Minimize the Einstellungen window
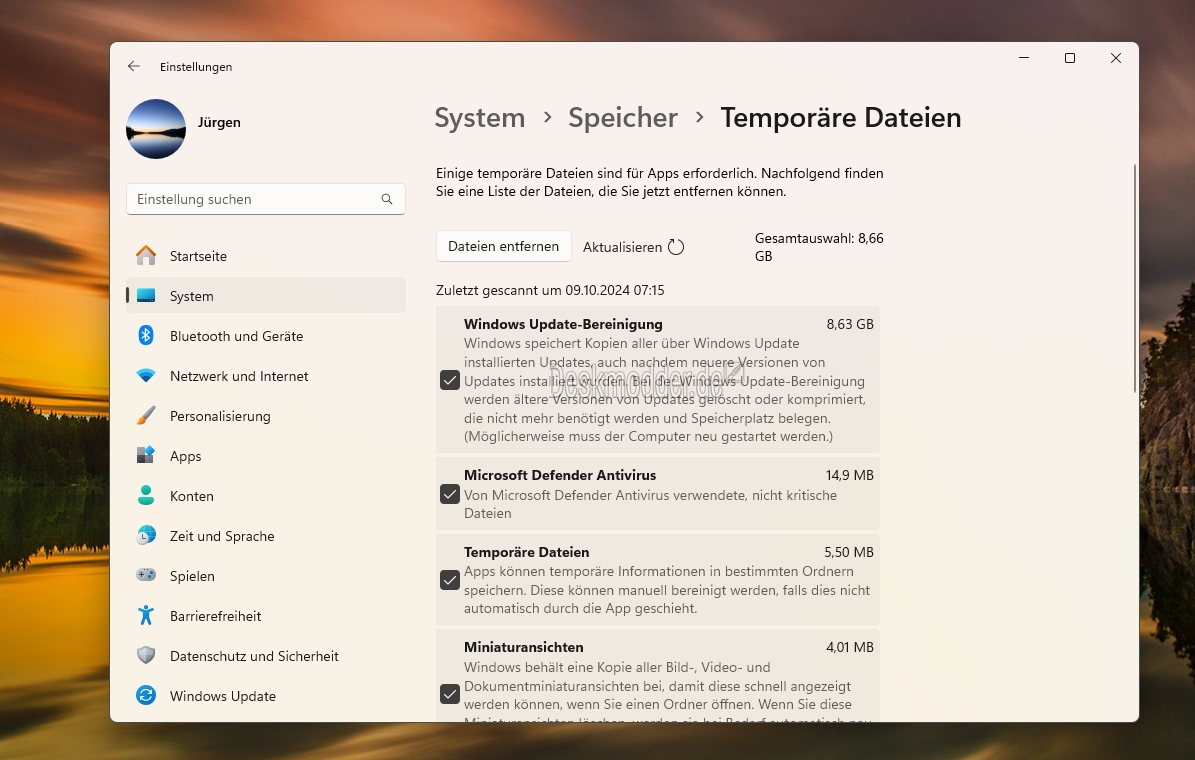The image size is (1195, 760). (x=1024, y=58)
